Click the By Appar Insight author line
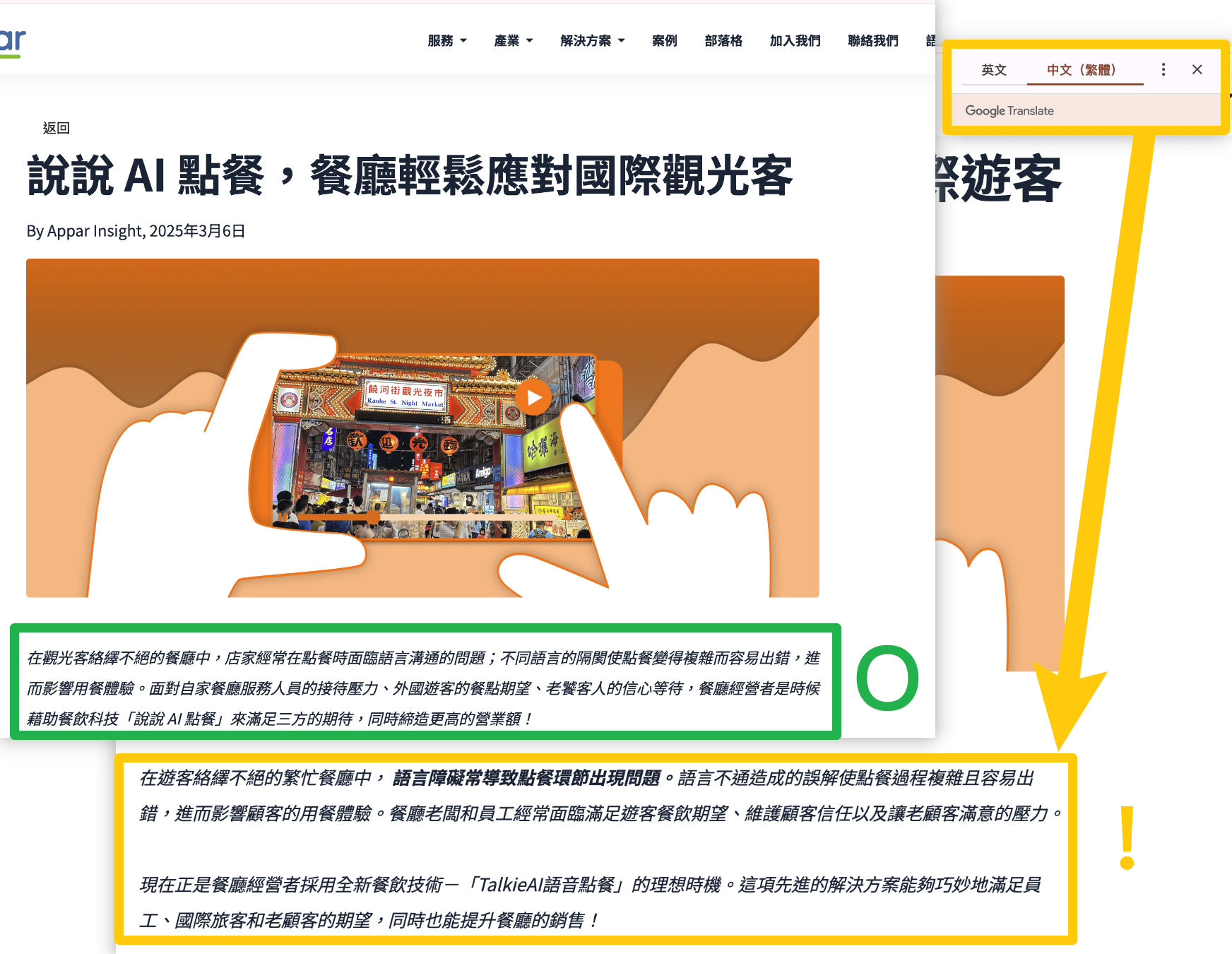The height and width of the screenshot is (954, 1232). (136, 231)
